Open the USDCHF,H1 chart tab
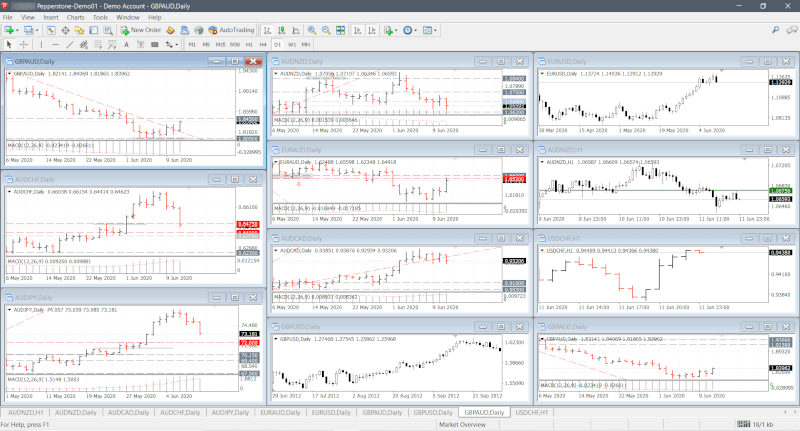Screen dimensions: 800x431 [x=534, y=412]
